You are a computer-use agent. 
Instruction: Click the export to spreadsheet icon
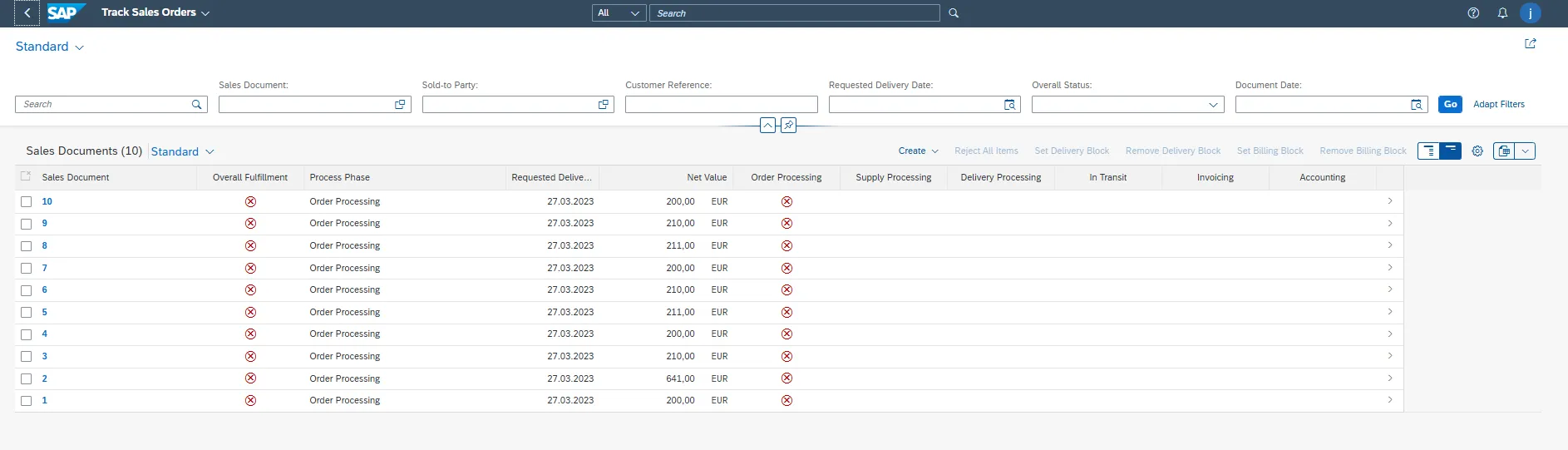coord(1504,151)
